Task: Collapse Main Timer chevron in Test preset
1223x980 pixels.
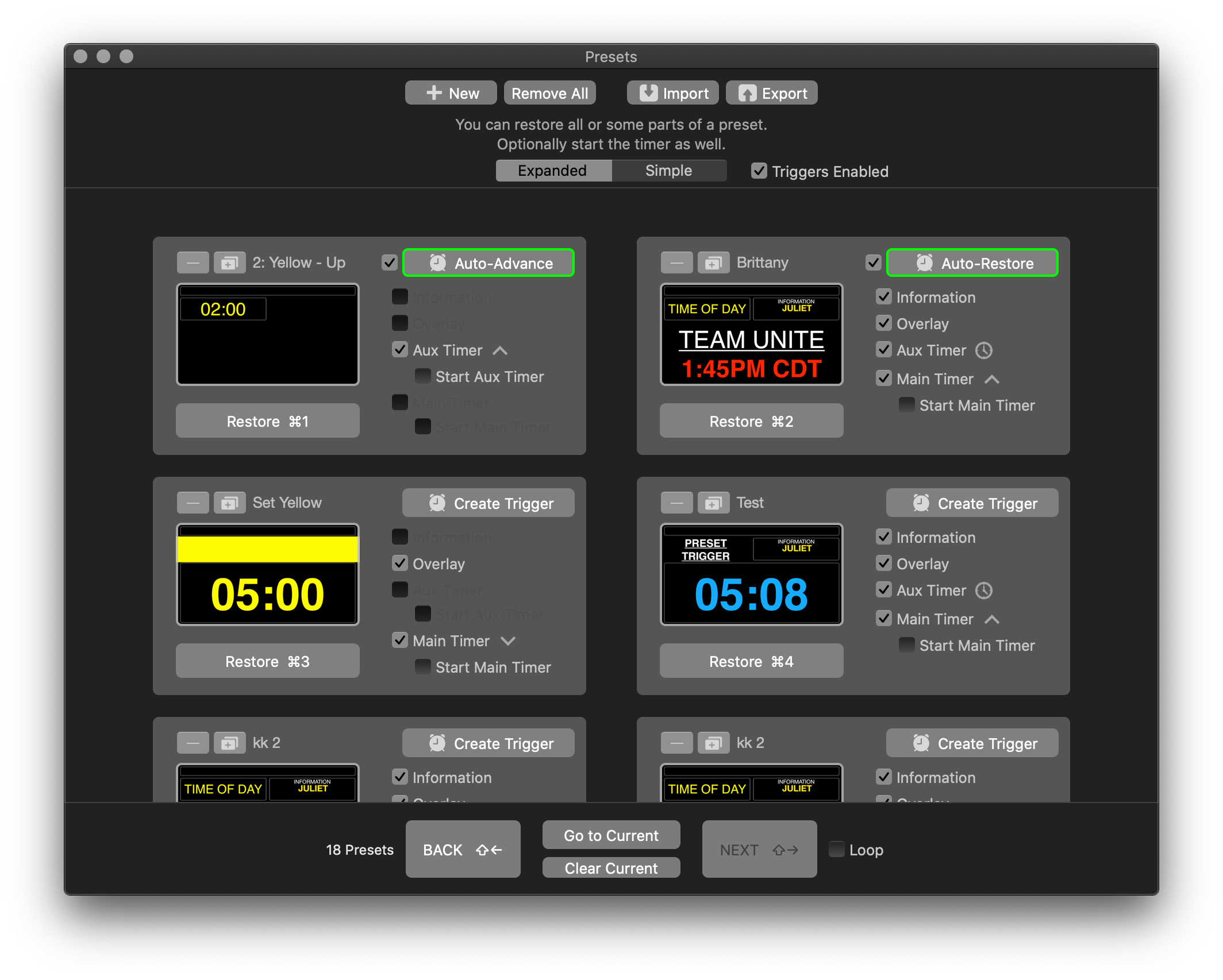Action: [x=992, y=619]
